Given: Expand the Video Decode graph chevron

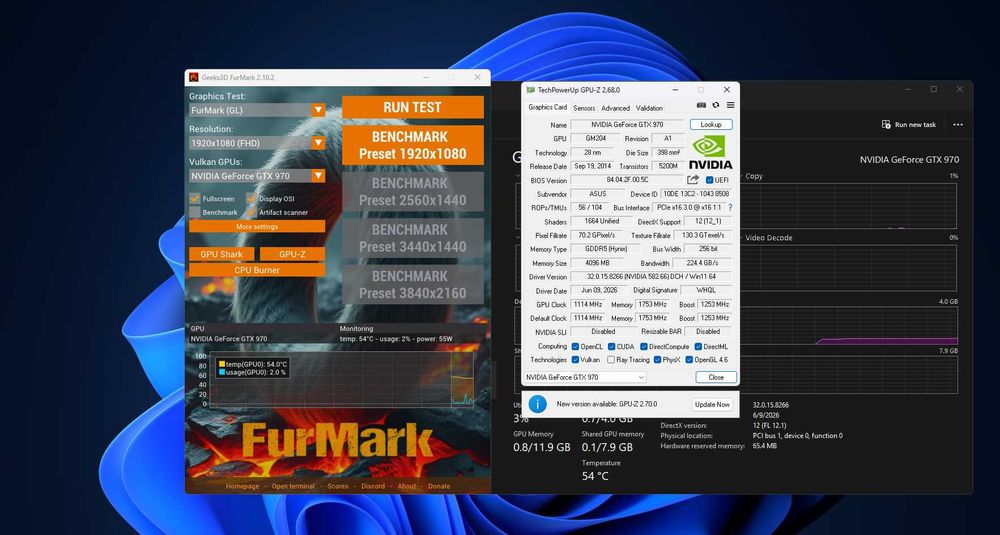Looking at the screenshot, I should coord(741,238).
